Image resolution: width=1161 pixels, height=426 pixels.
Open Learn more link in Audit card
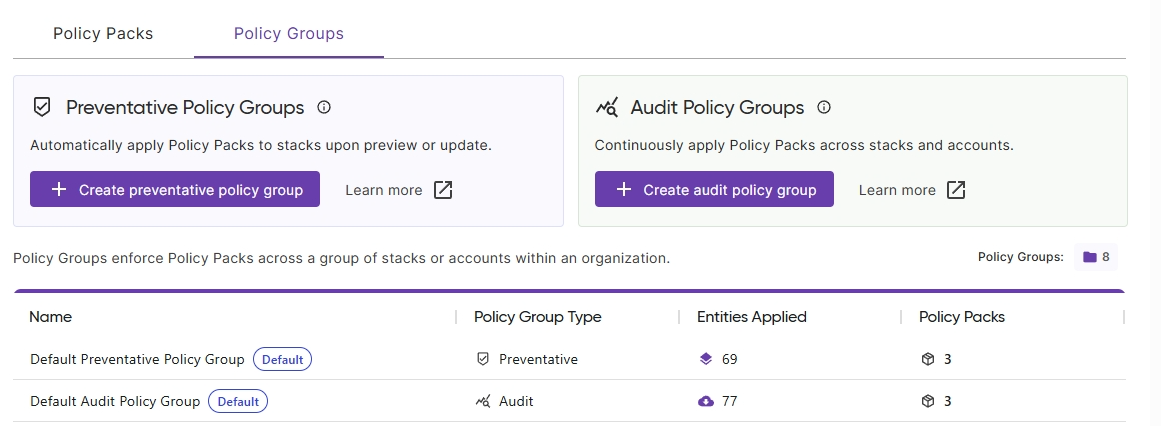click(x=897, y=190)
